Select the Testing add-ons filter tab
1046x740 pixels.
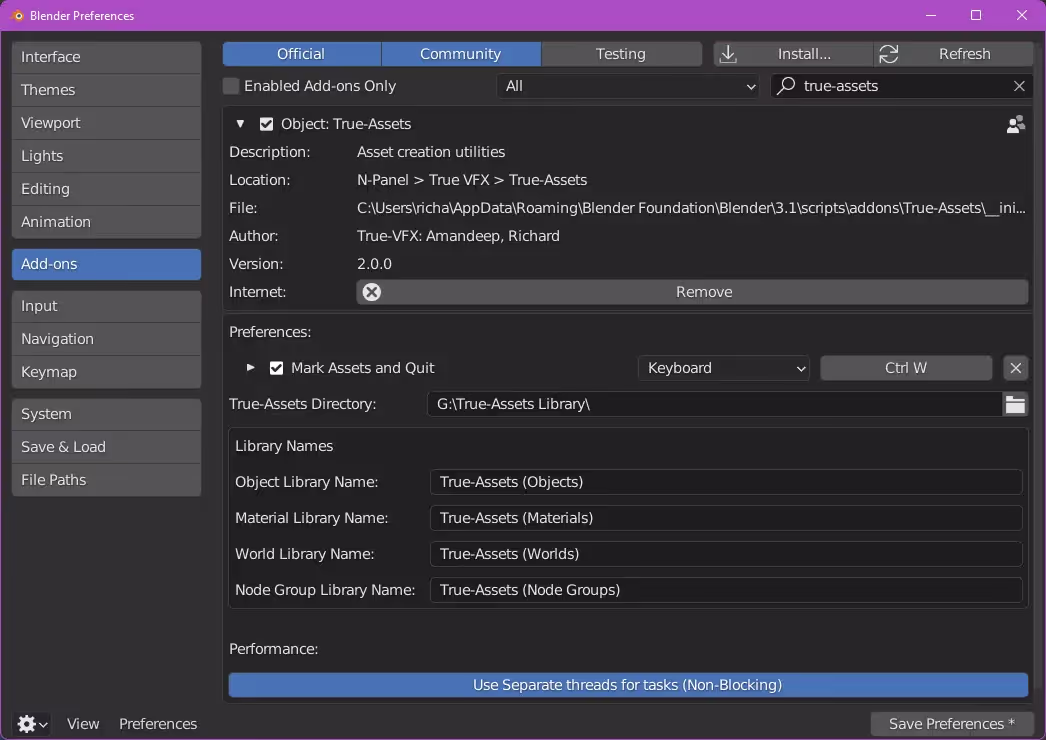click(x=620, y=54)
